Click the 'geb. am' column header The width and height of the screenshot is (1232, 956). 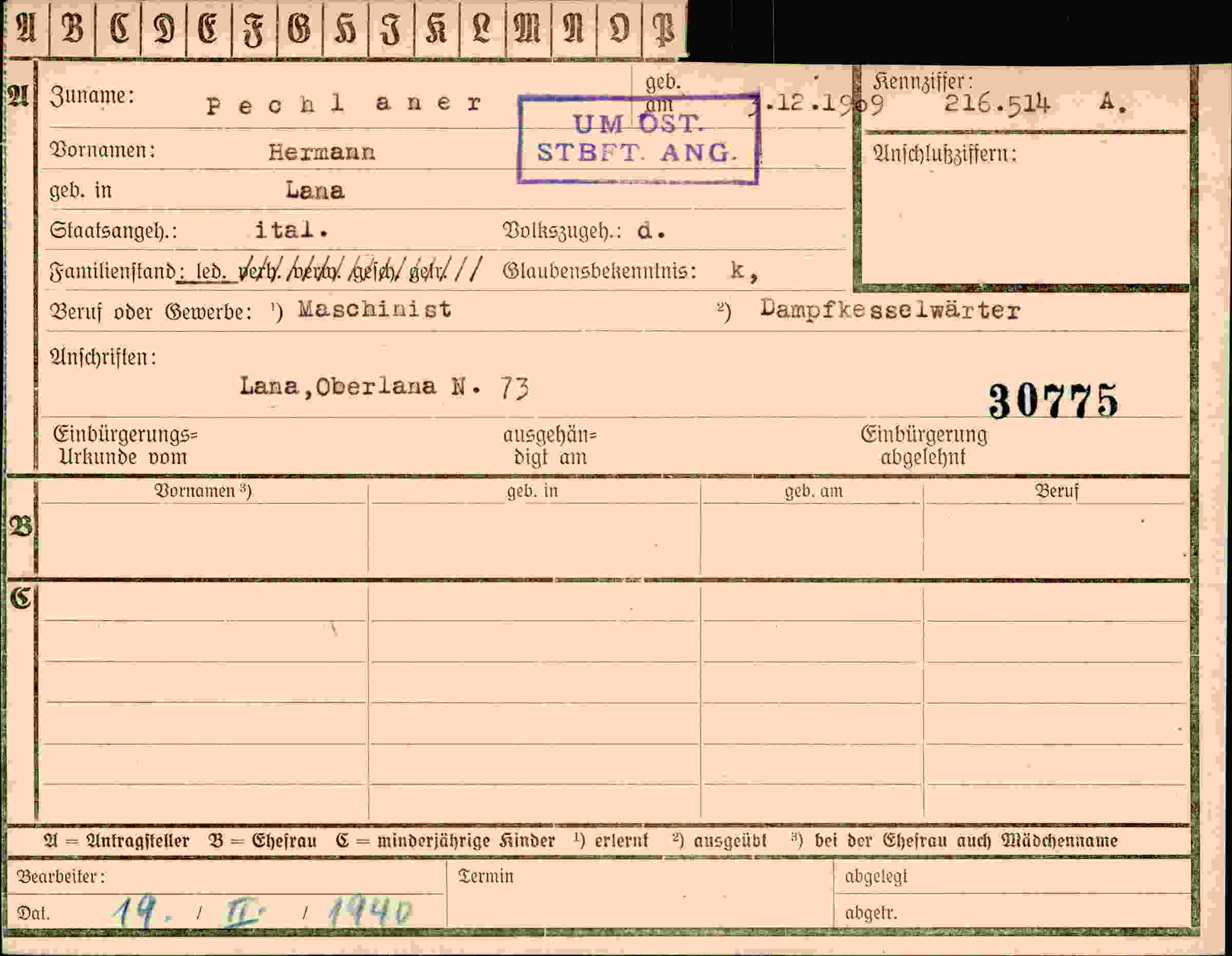(814, 491)
